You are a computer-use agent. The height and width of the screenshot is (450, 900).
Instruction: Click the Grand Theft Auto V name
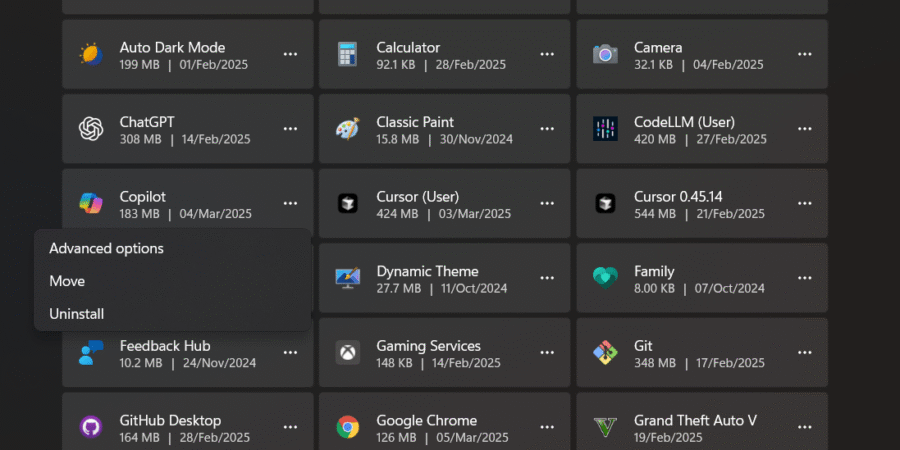[x=695, y=421]
